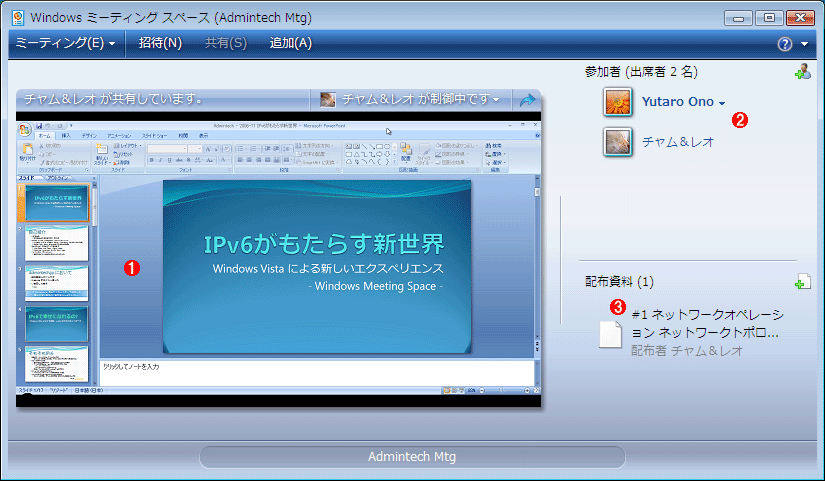
Task: Open the 招待(N) menu item
Action: click(x=160, y=43)
